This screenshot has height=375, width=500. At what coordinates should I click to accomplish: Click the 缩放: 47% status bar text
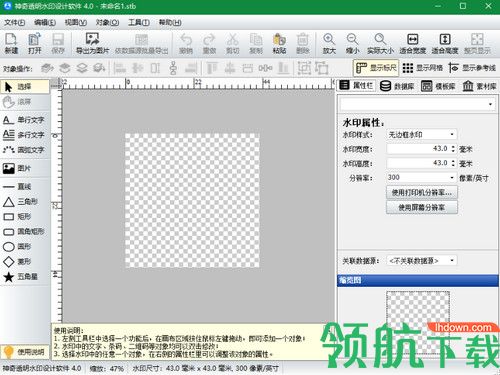[x=107, y=369]
